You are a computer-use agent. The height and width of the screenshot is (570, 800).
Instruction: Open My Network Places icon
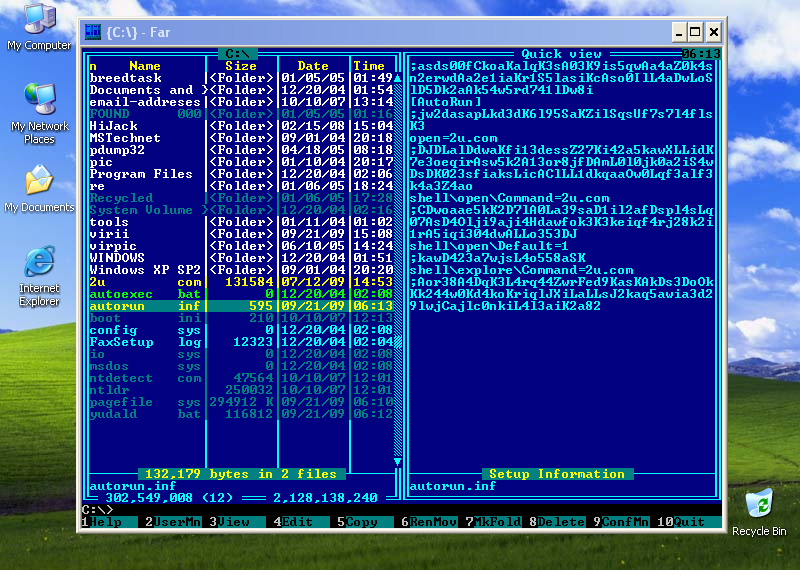(39, 113)
